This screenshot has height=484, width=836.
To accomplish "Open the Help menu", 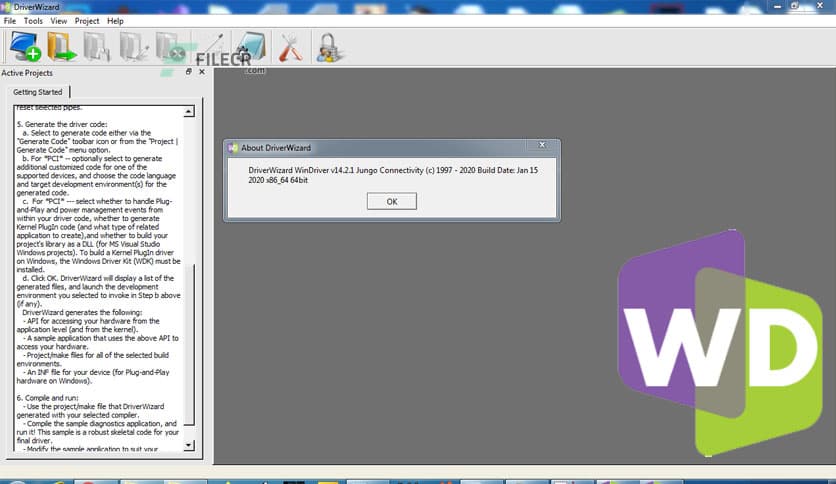I will [x=115, y=21].
